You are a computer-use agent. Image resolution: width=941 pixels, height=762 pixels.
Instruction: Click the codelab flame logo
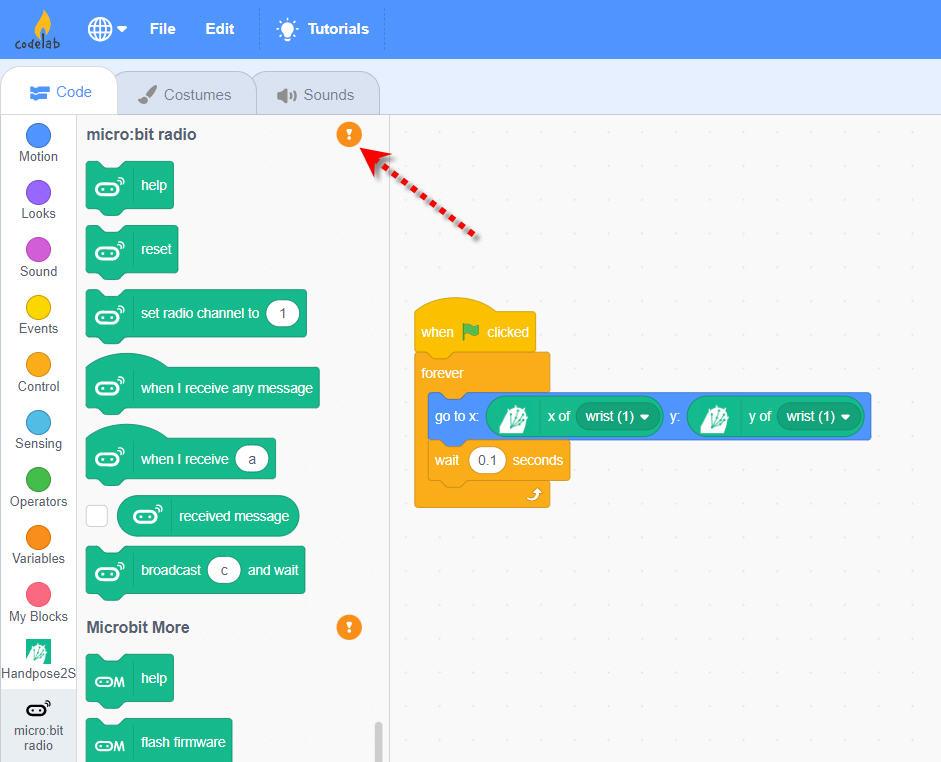pyautogui.click(x=37, y=30)
